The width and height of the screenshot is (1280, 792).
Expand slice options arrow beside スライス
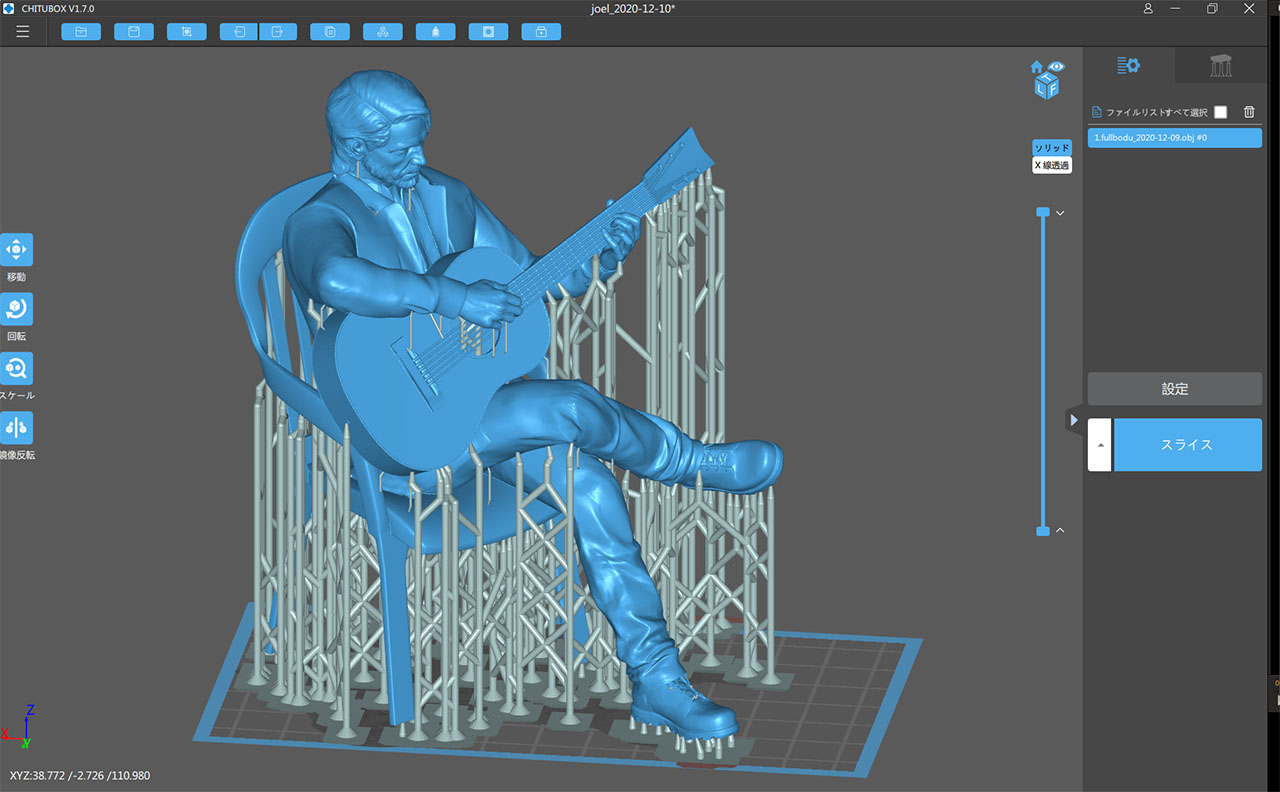[1099, 445]
